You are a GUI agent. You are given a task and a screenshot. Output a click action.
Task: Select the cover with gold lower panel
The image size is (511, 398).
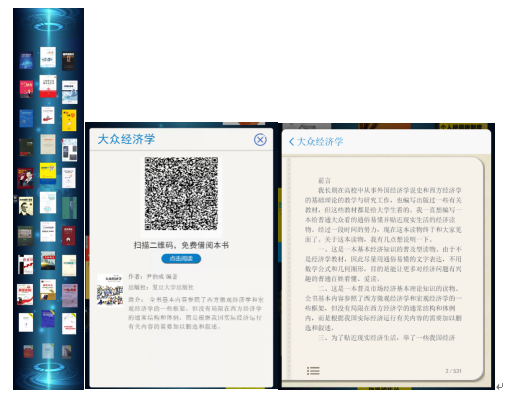point(48,289)
